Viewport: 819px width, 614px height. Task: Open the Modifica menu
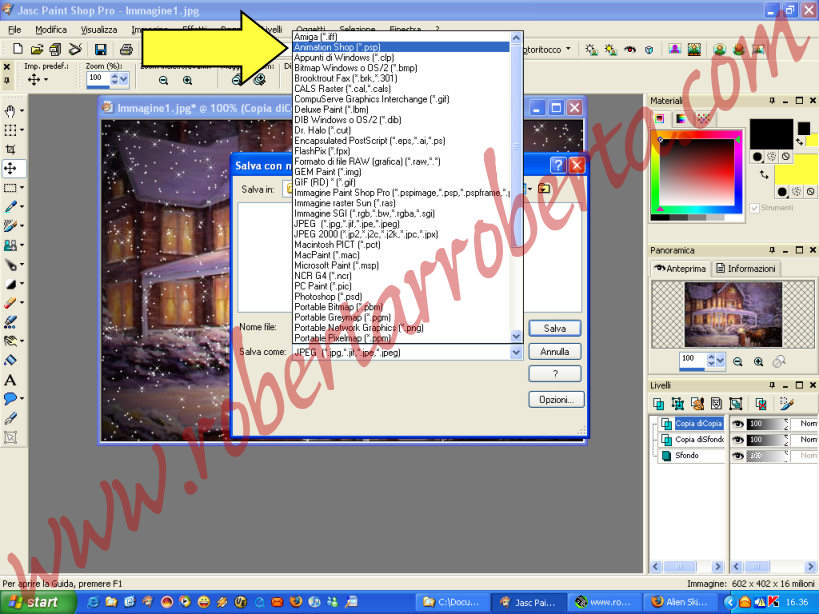(51, 30)
